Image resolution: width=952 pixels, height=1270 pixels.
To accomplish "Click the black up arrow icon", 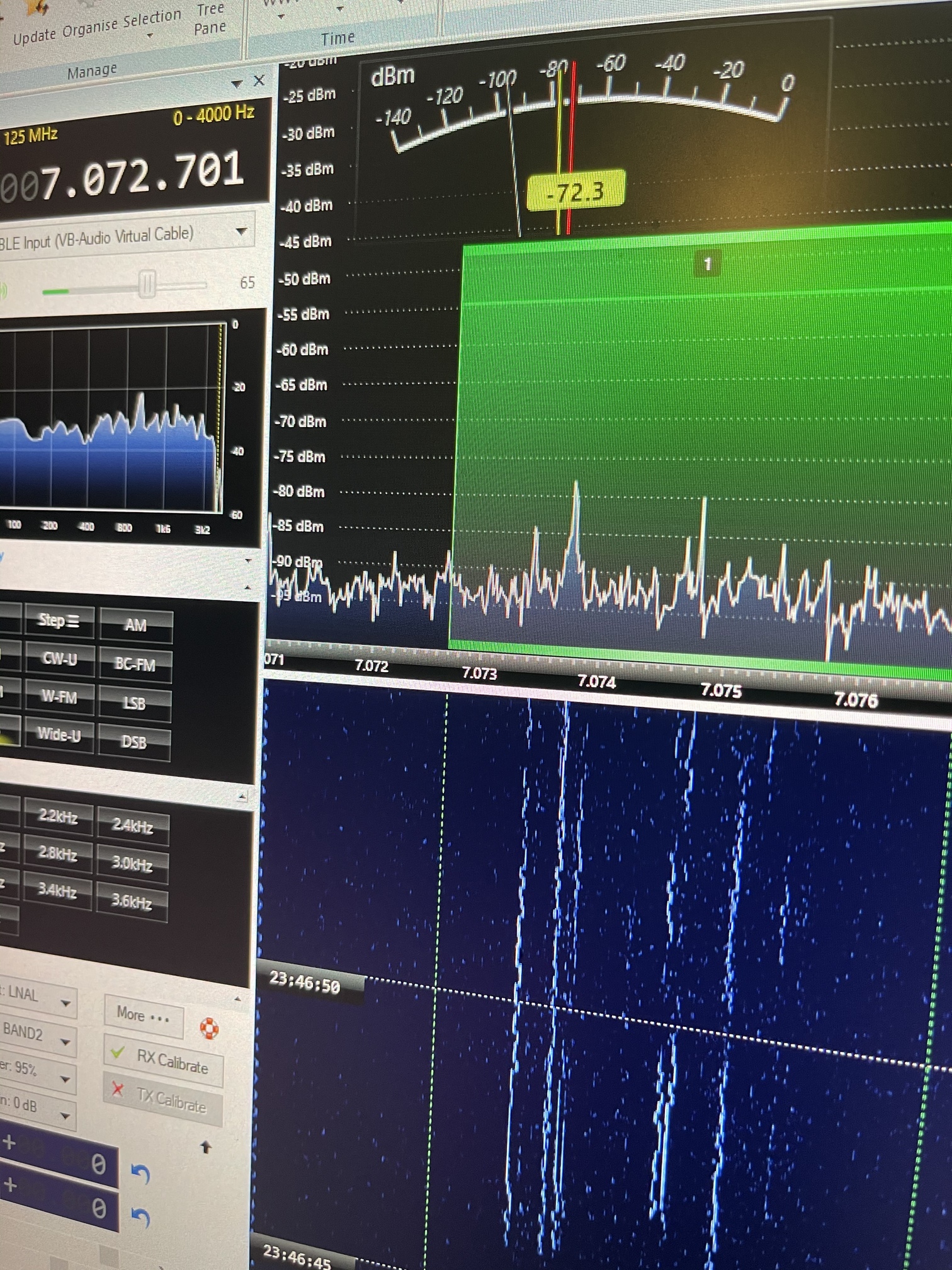I will tap(205, 1147).
